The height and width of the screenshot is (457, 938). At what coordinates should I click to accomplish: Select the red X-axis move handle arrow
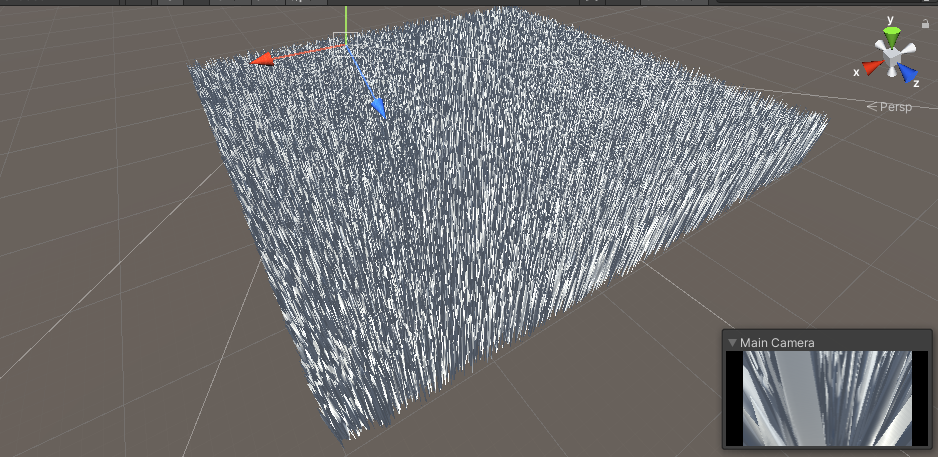point(261,59)
